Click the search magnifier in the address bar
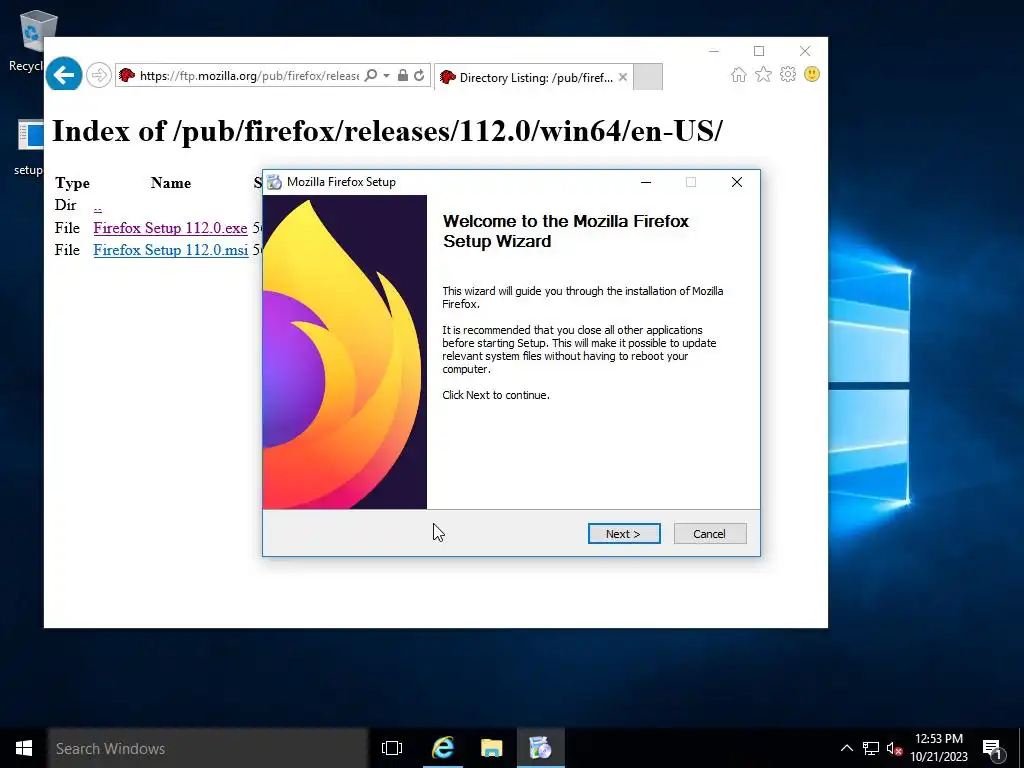The height and width of the screenshot is (768, 1024). click(x=371, y=75)
